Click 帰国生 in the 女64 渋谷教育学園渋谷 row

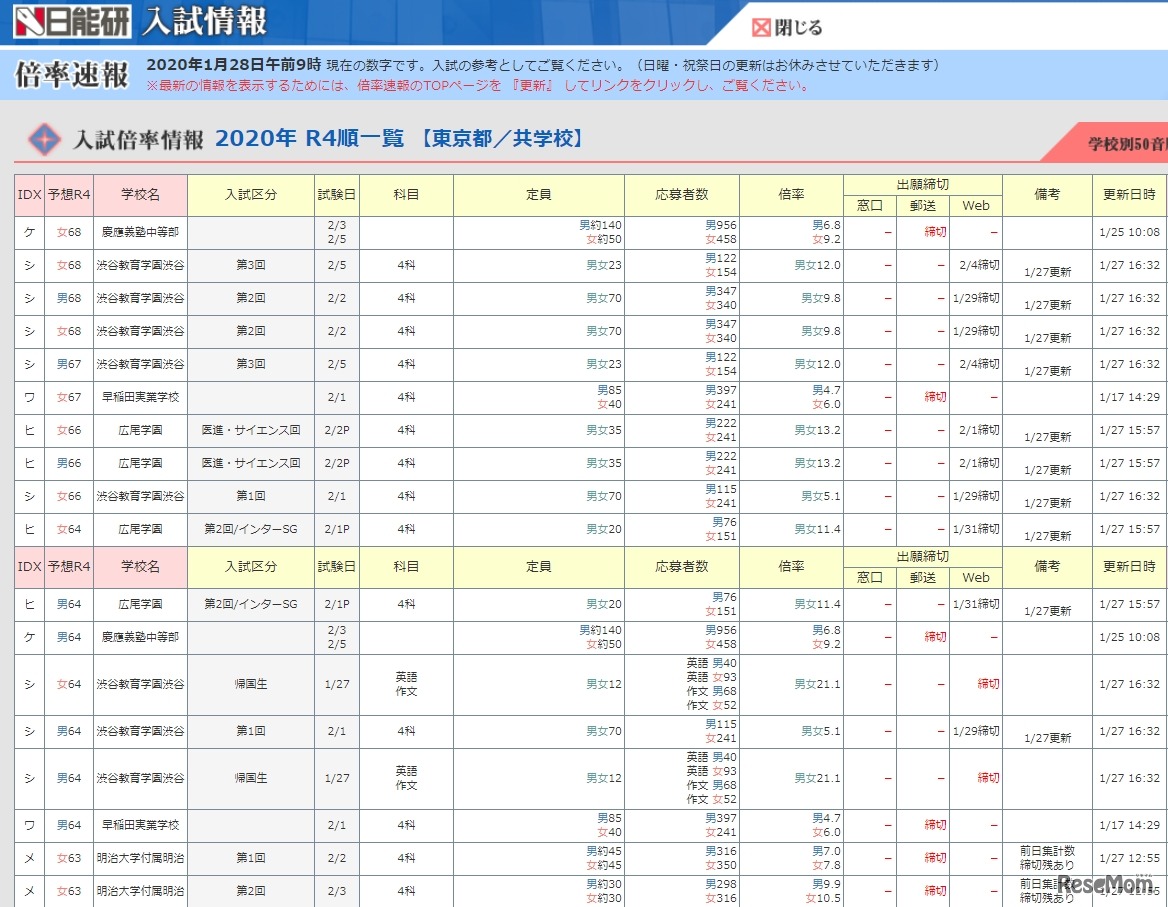tap(250, 684)
